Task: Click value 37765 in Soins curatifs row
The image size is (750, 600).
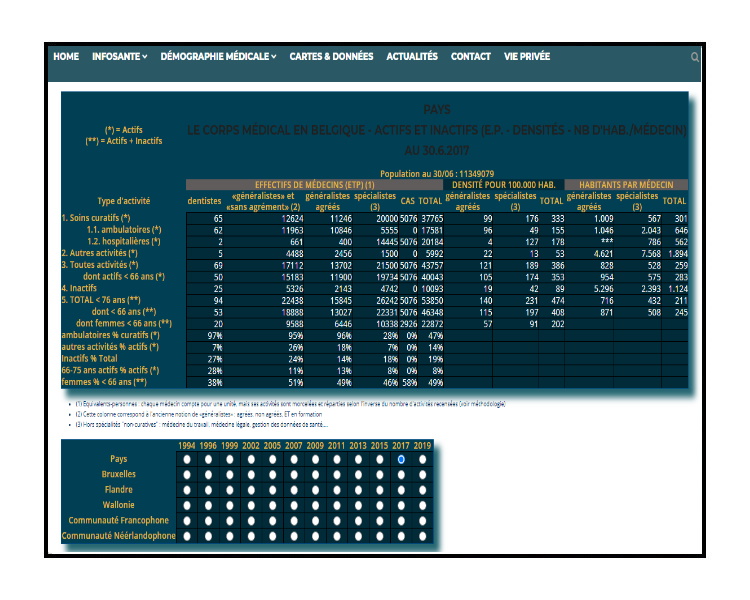Action: coord(432,219)
